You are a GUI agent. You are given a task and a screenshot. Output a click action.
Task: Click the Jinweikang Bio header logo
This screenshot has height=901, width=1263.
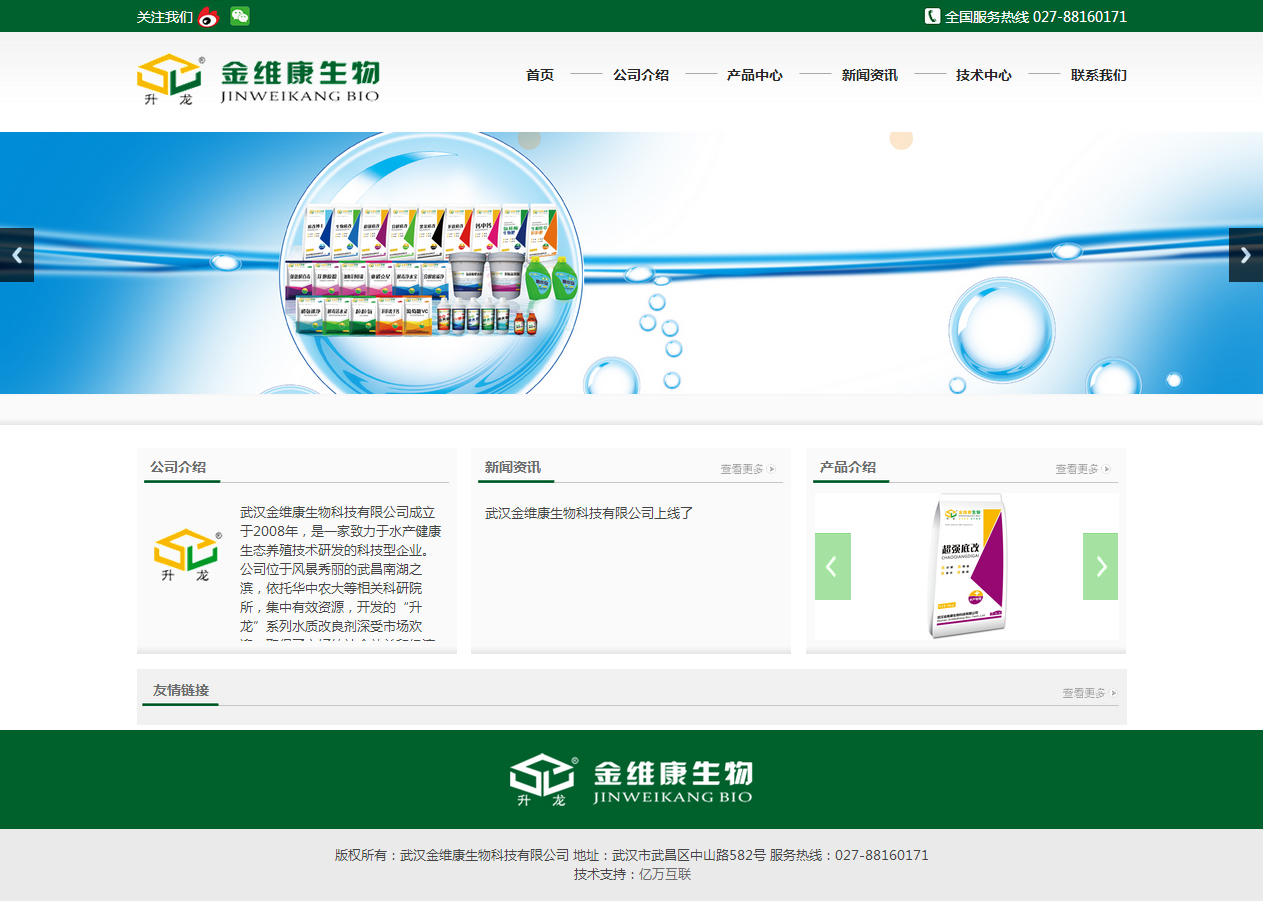point(258,80)
